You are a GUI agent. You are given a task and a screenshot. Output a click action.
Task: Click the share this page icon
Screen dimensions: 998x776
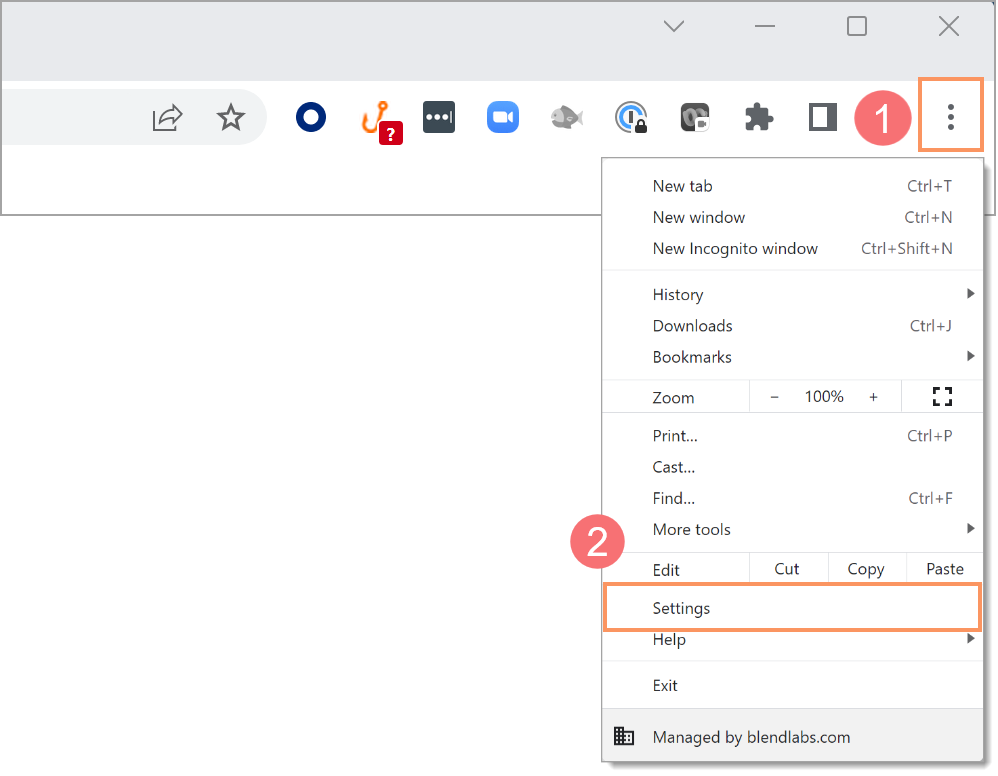[x=167, y=117]
